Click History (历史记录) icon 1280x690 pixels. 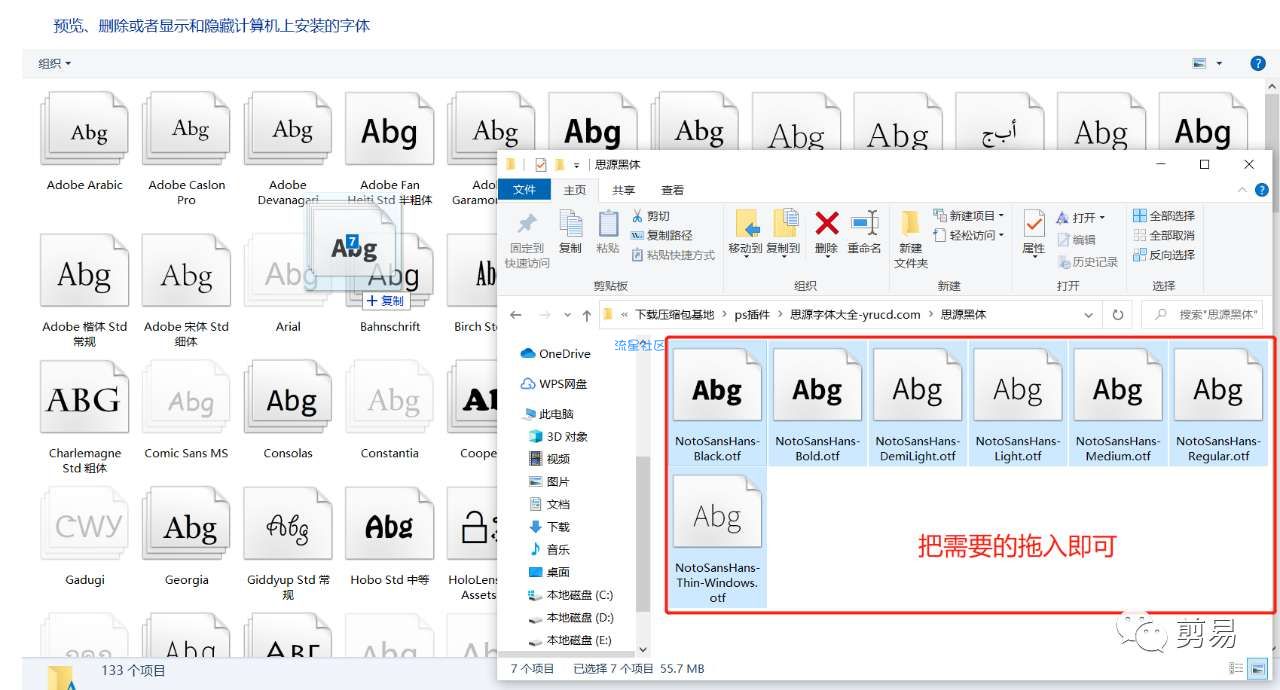[1064, 262]
